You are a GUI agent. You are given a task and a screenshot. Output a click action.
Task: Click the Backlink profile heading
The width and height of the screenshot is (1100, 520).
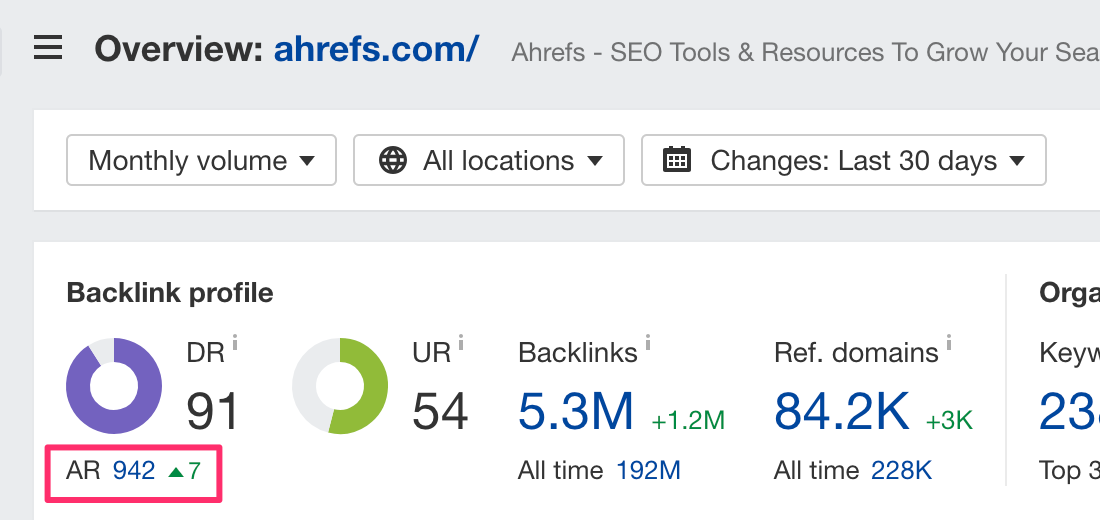tap(170, 293)
